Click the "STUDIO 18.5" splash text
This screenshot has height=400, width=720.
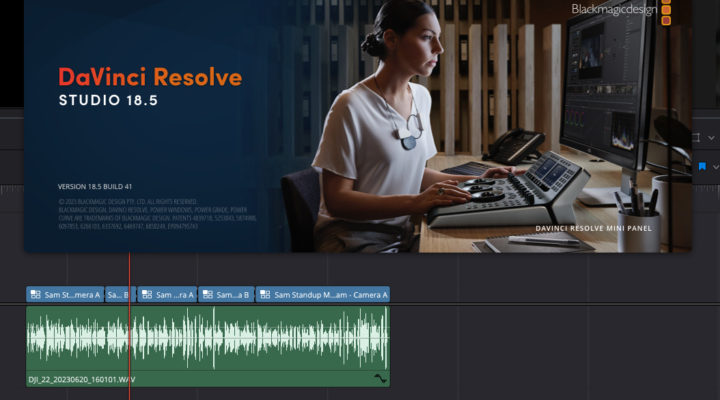(108, 100)
